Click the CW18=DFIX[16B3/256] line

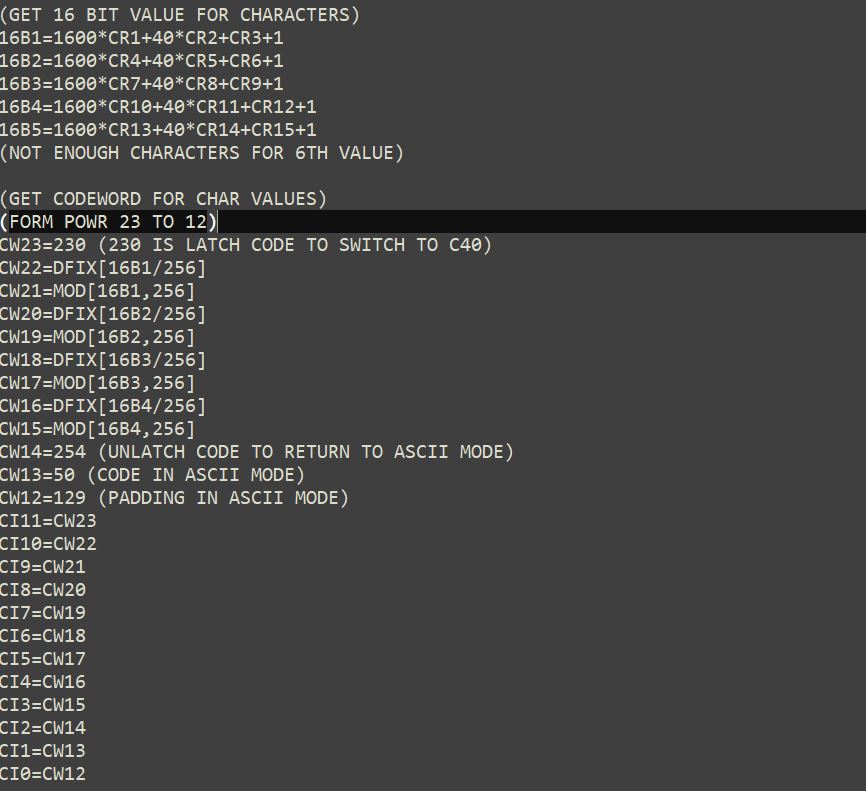click(x=102, y=360)
